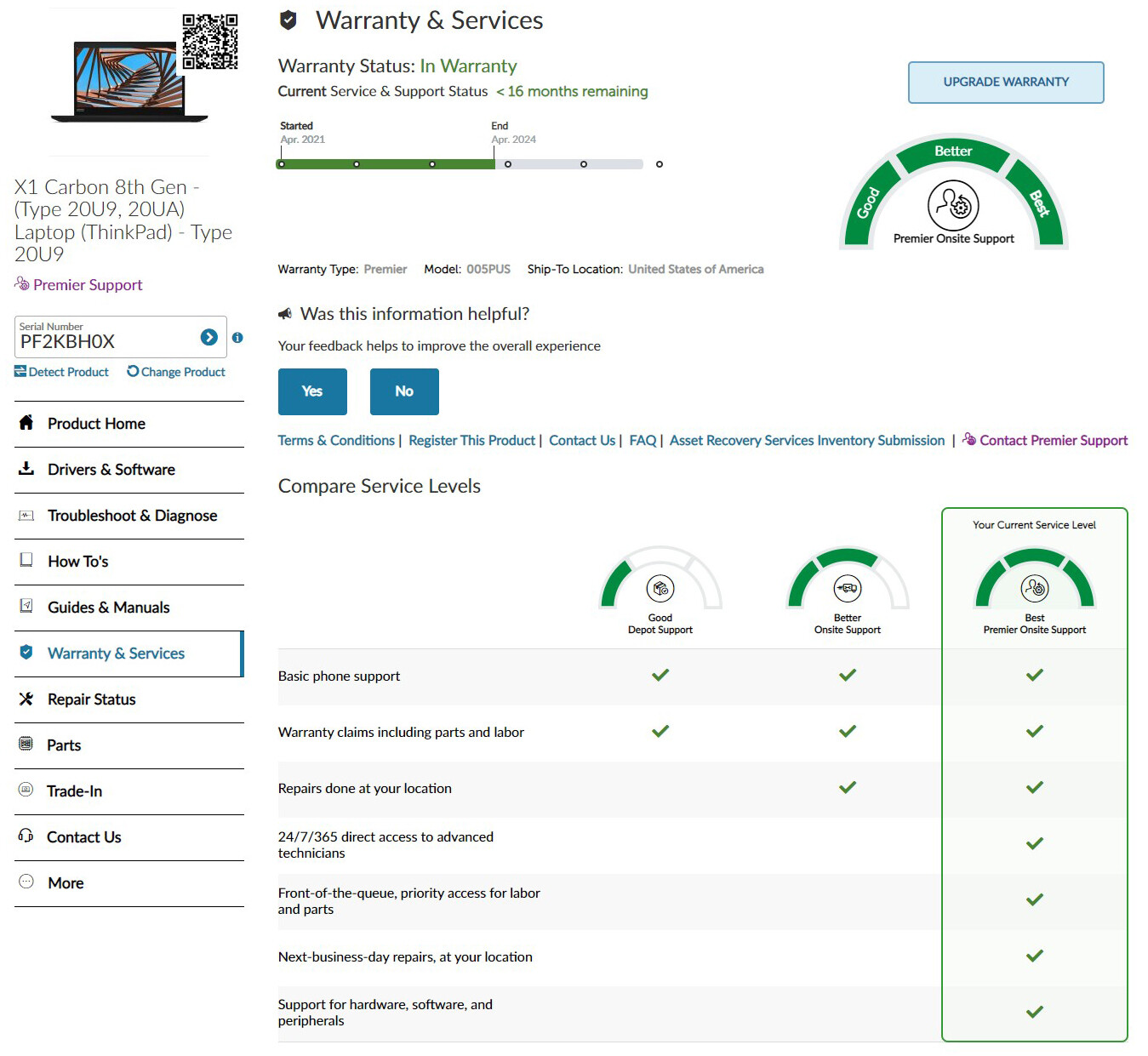This screenshot has width=1148, height=1056.
Task: Click the serial number submit arrow
Action: 208,338
